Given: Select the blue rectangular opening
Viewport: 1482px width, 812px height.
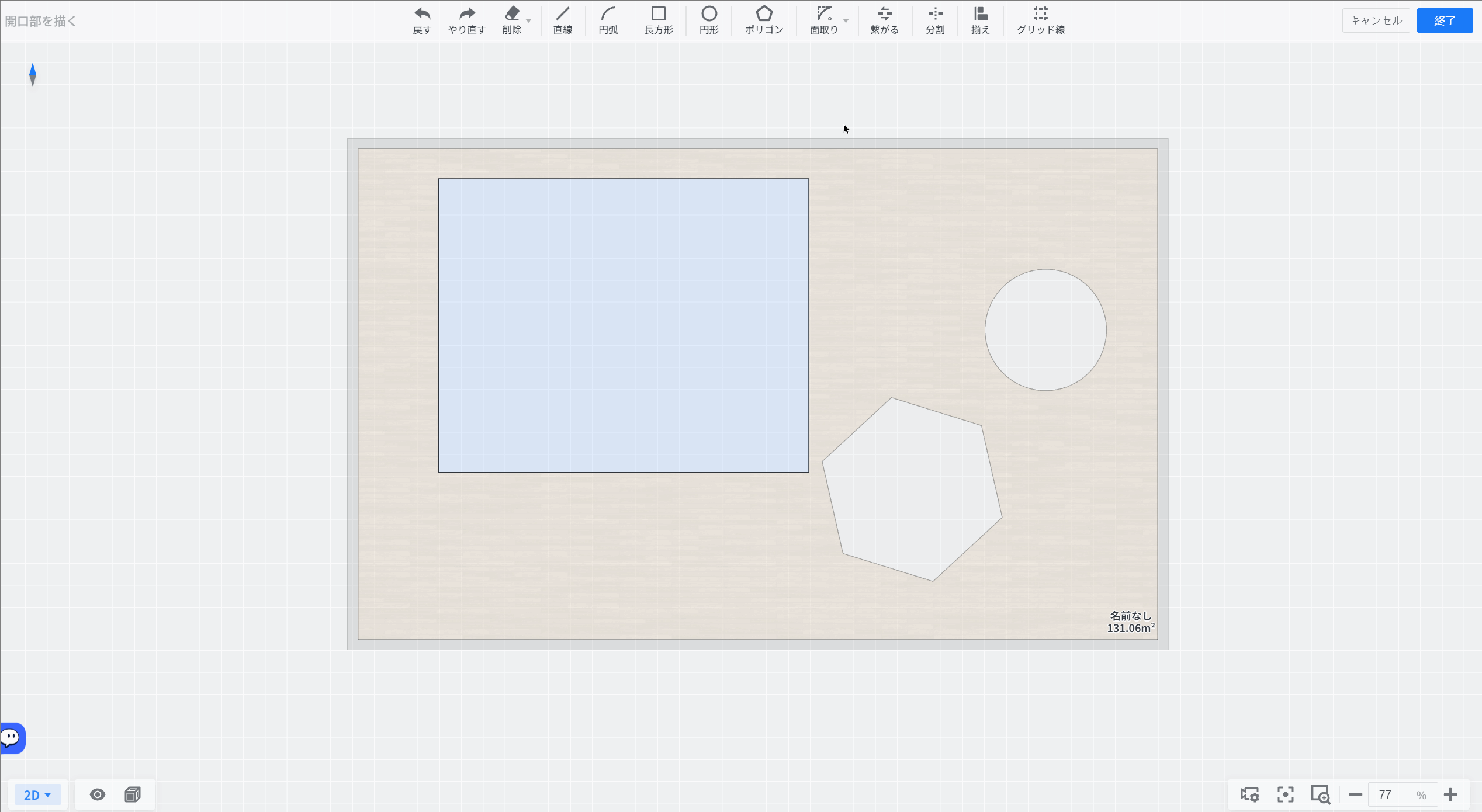Looking at the screenshot, I should pos(624,325).
